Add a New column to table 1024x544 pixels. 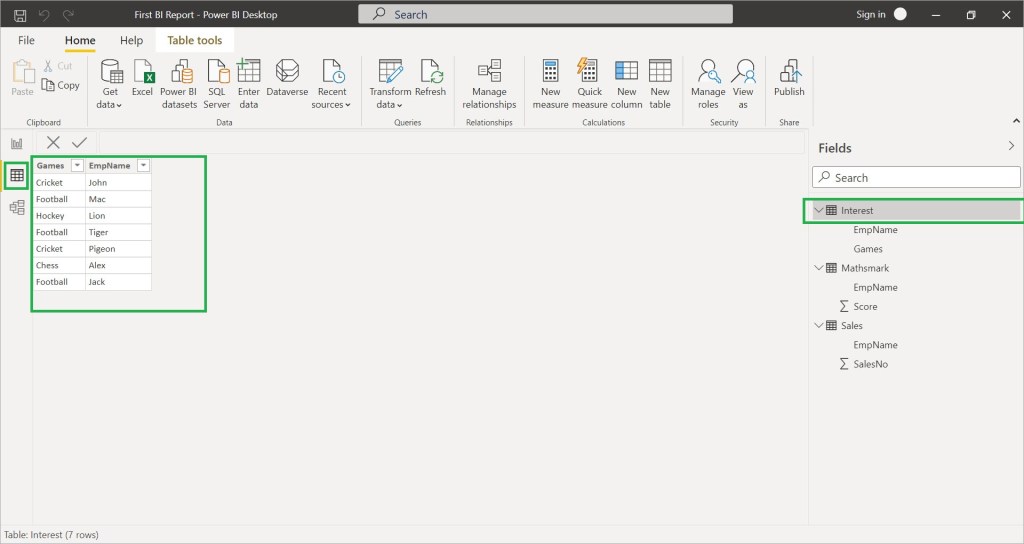[x=626, y=84]
